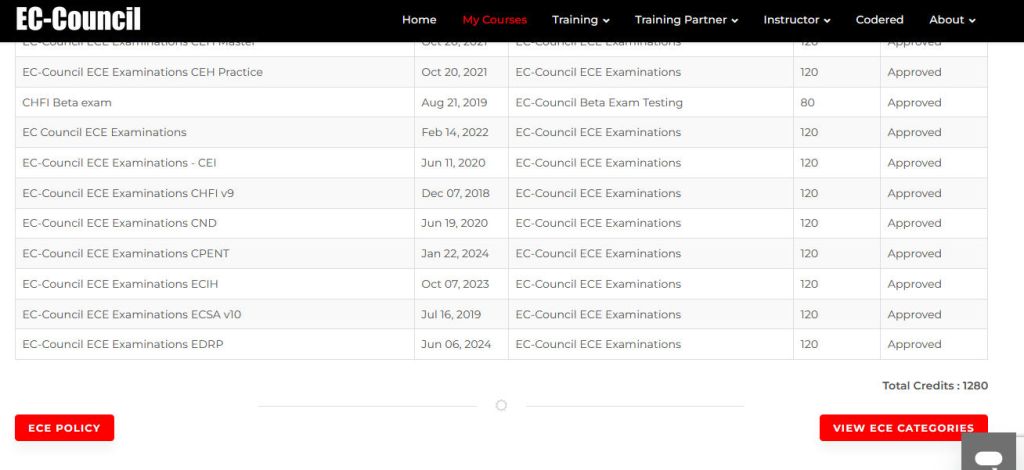
Task: Open the Instructor dropdown menu
Action: 796,20
